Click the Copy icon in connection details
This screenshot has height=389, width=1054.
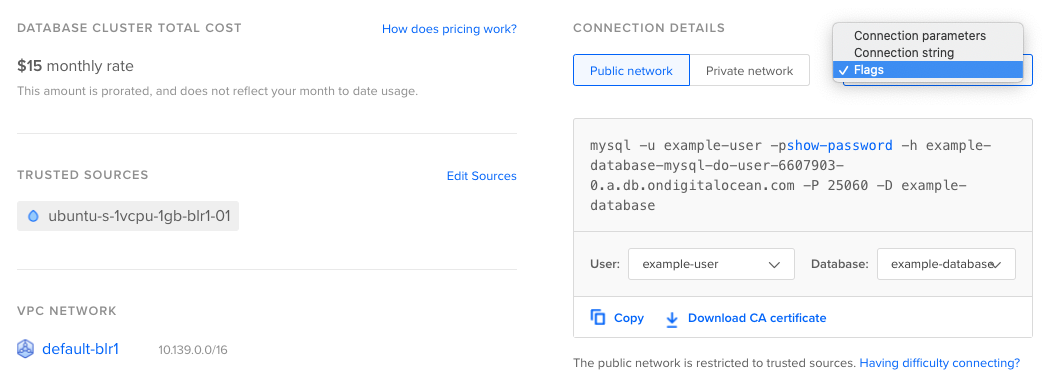click(598, 318)
